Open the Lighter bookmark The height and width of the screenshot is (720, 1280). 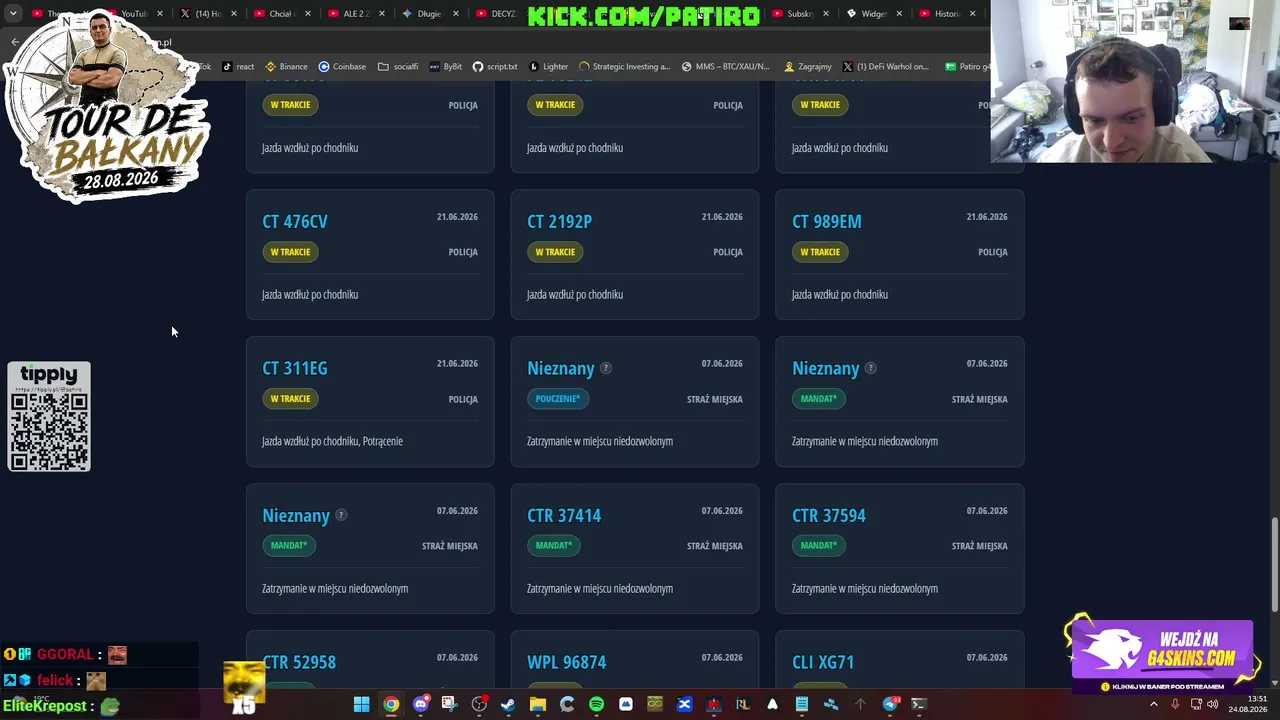(x=549, y=67)
